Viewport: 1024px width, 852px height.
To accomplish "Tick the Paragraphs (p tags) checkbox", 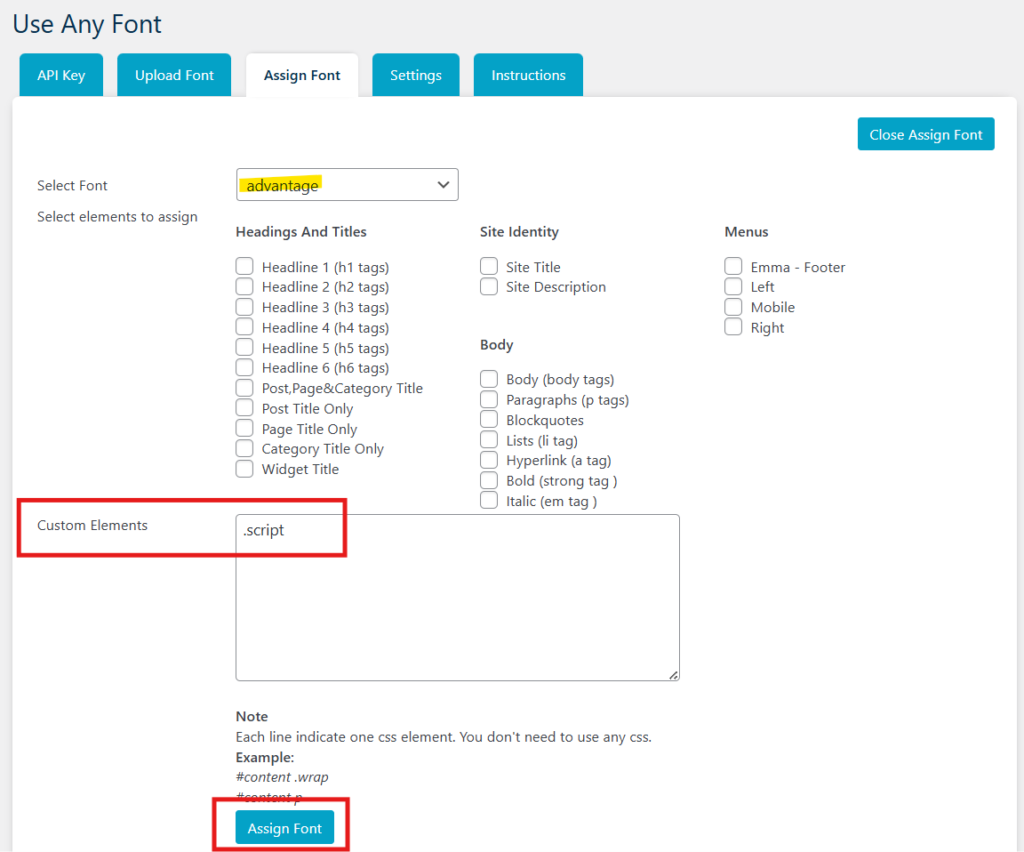I will pyautogui.click(x=489, y=400).
